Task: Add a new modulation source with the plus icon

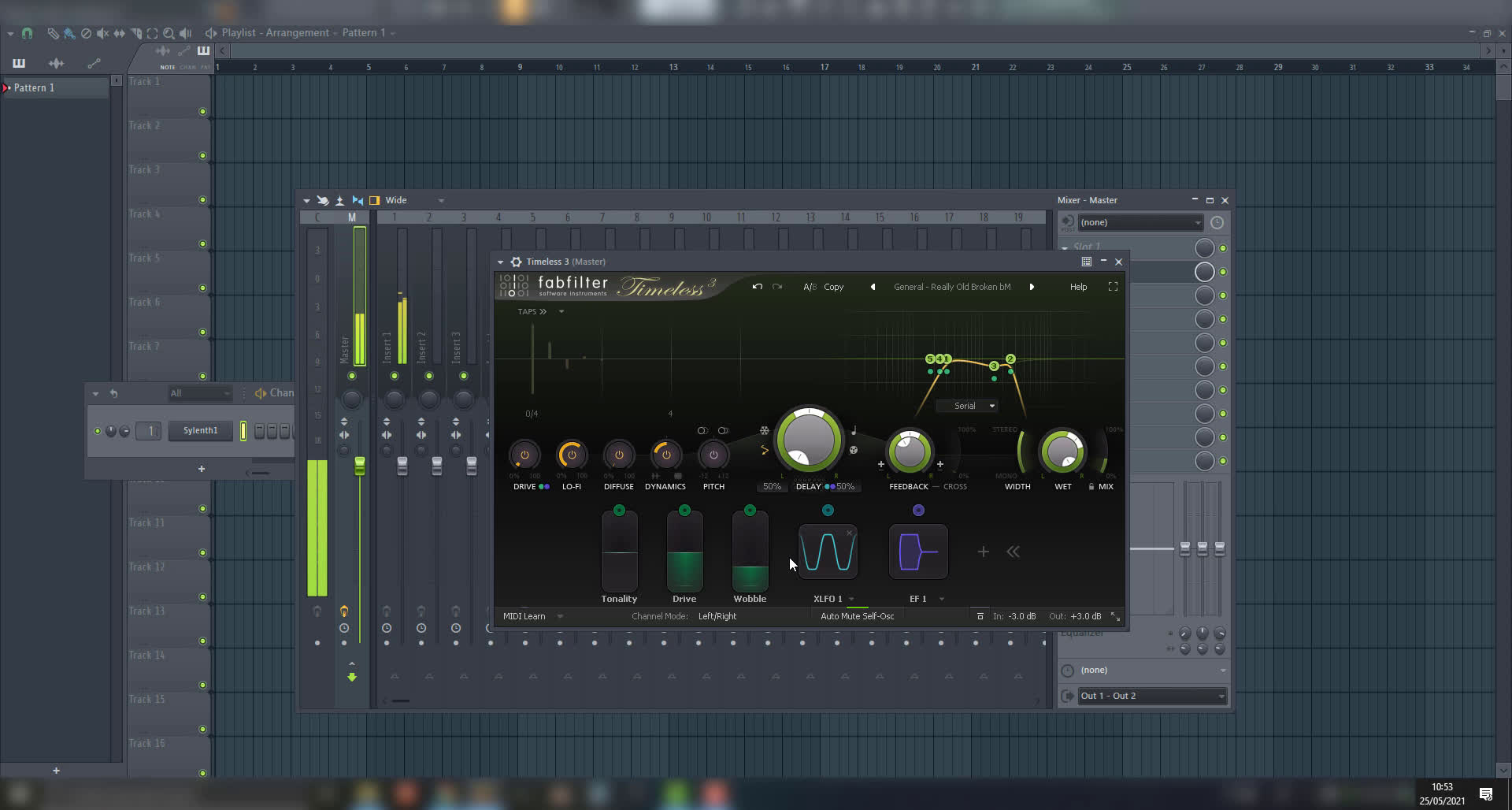Action: tap(983, 552)
